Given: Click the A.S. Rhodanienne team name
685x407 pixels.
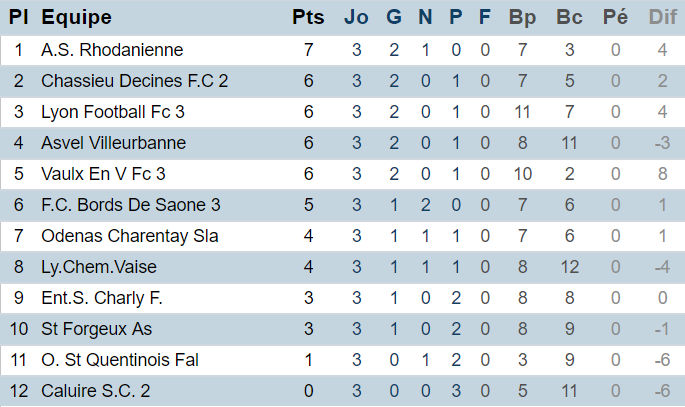Looking at the screenshot, I should pos(112,50).
